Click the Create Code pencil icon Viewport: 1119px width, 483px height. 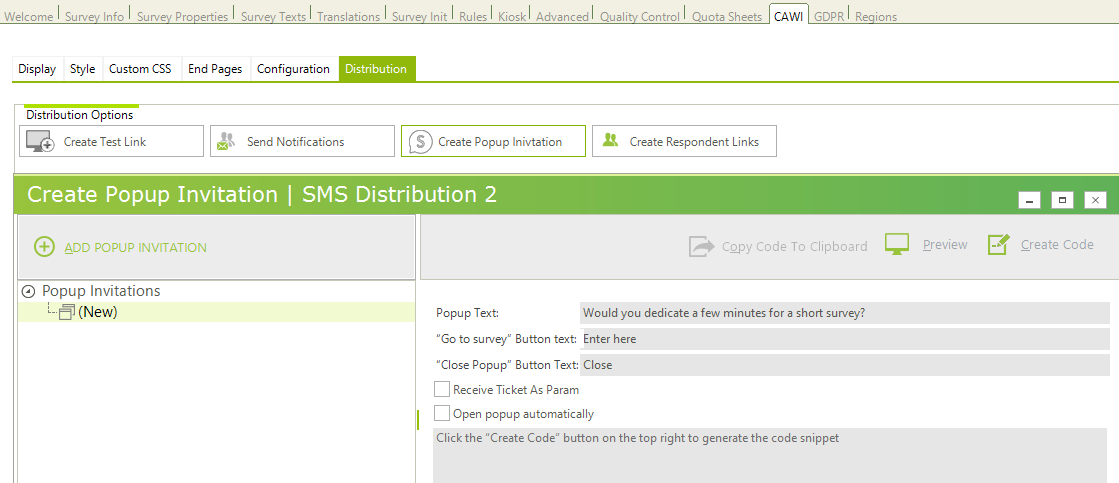tap(998, 245)
